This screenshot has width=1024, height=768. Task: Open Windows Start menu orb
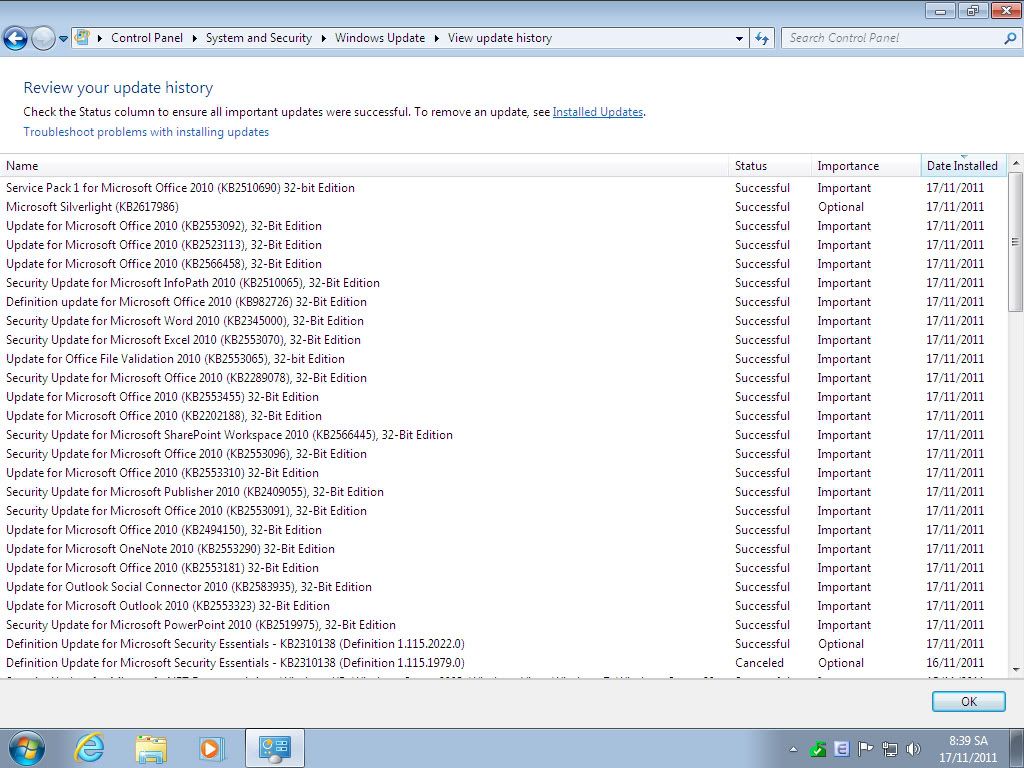(x=26, y=748)
